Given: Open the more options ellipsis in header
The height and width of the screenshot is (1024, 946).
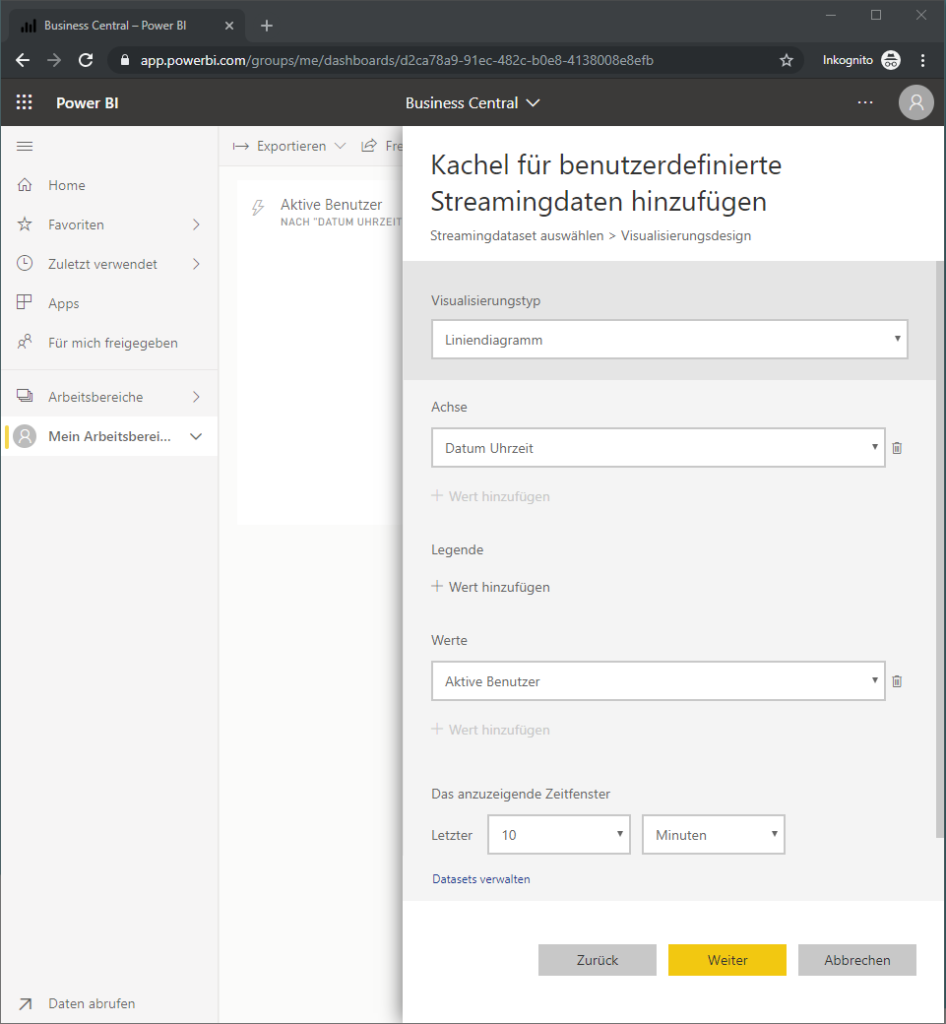Looking at the screenshot, I should click(865, 103).
